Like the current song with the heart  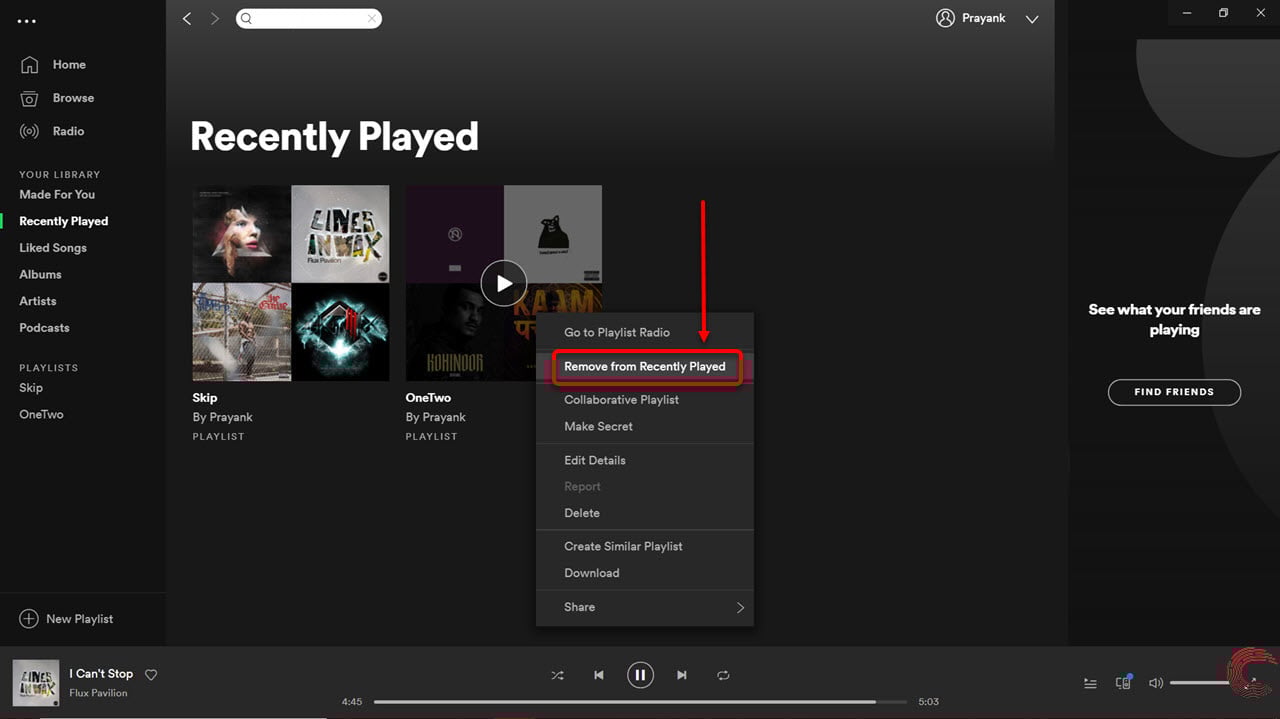tap(151, 675)
